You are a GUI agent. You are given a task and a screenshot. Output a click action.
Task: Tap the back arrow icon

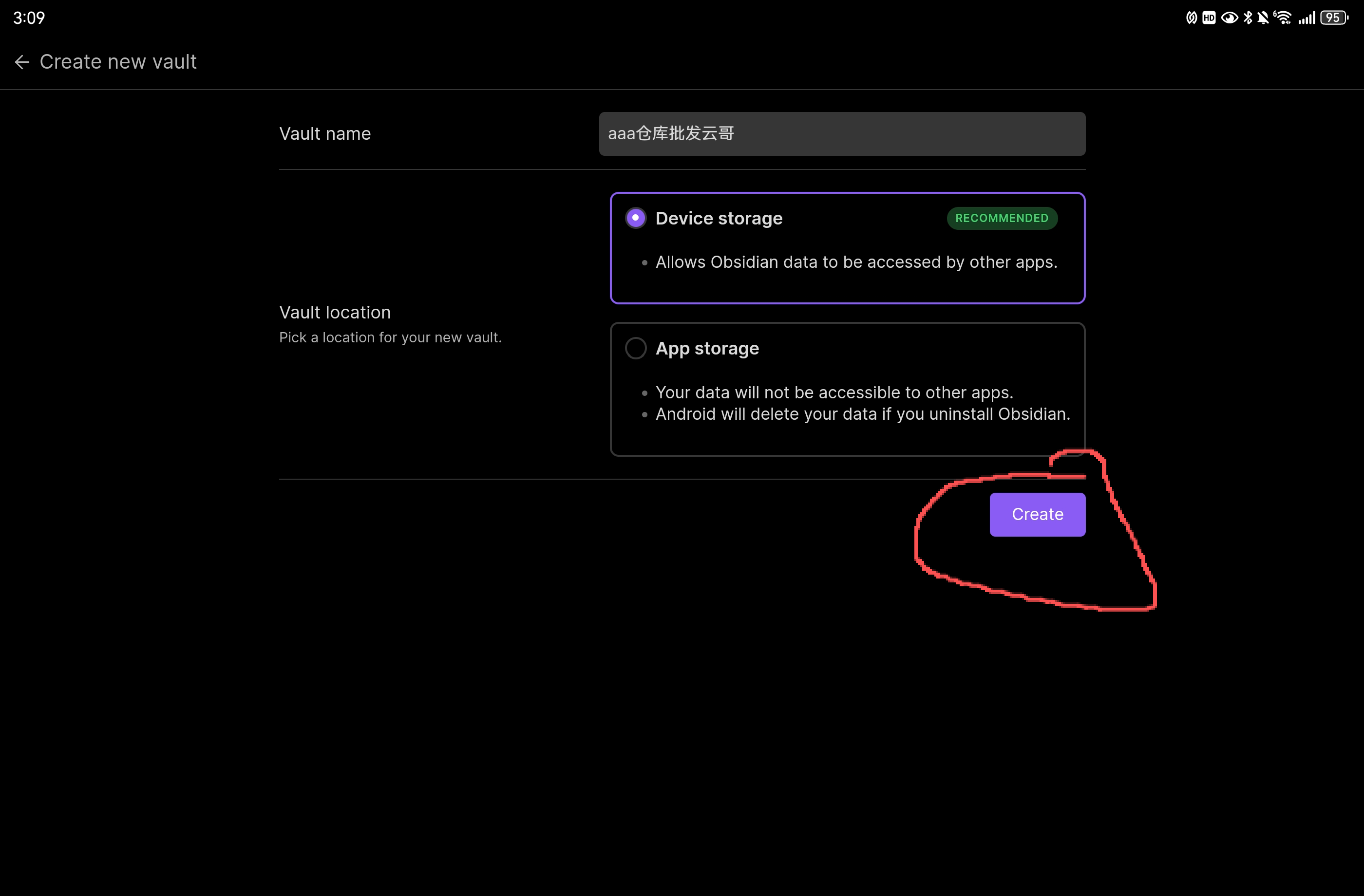pyautogui.click(x=22, y=62)
